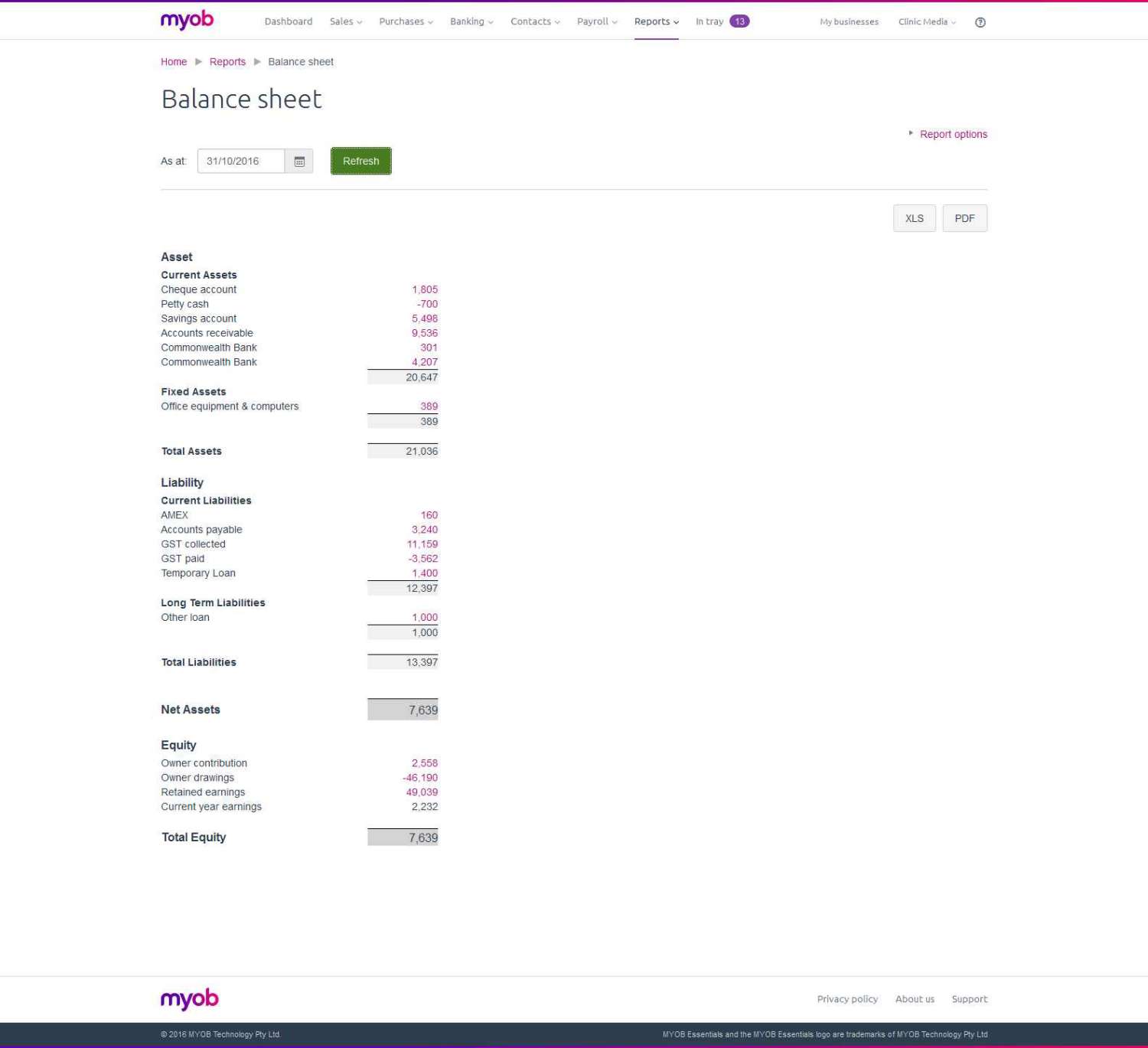Open the Clinic Media business dropdown

pos(925,21)
